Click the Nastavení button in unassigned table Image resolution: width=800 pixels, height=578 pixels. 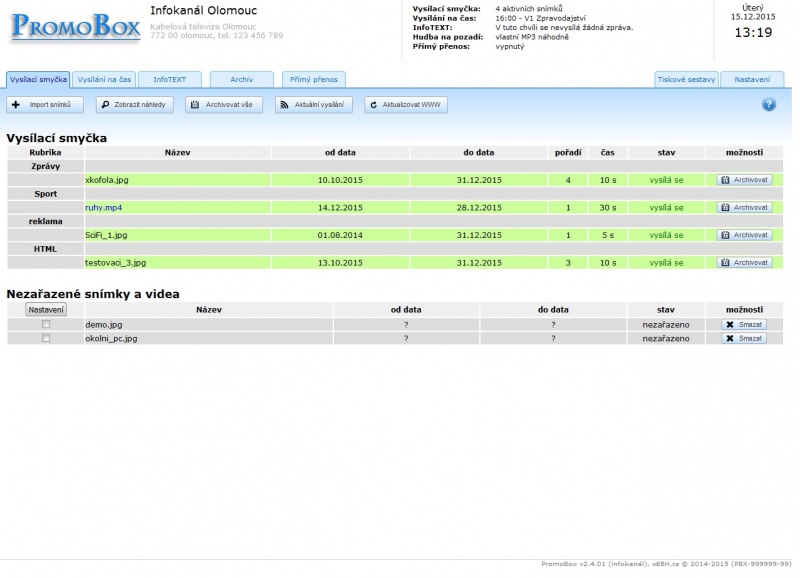[x=46, y=310]
